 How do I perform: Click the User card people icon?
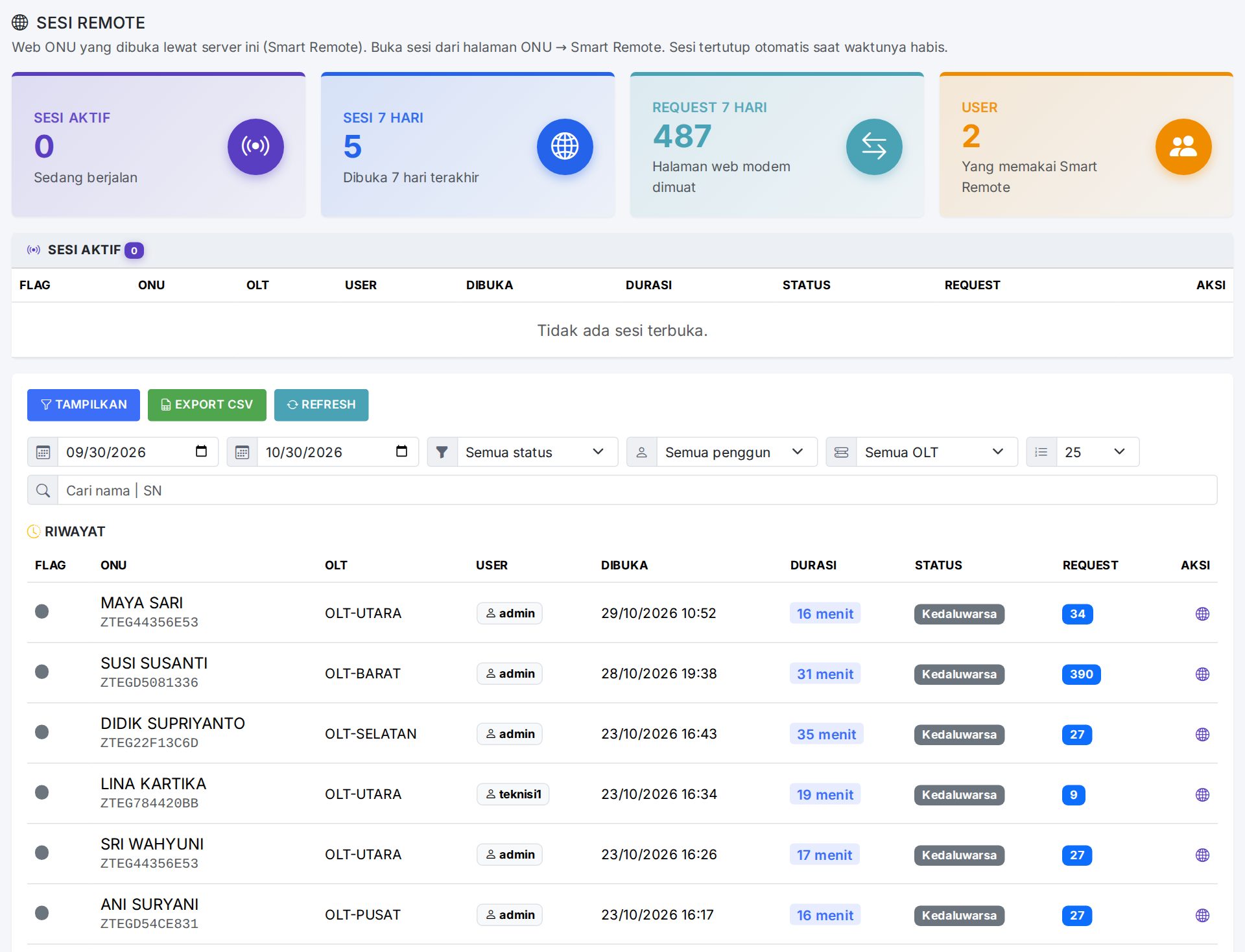(x=1183, y=147)
